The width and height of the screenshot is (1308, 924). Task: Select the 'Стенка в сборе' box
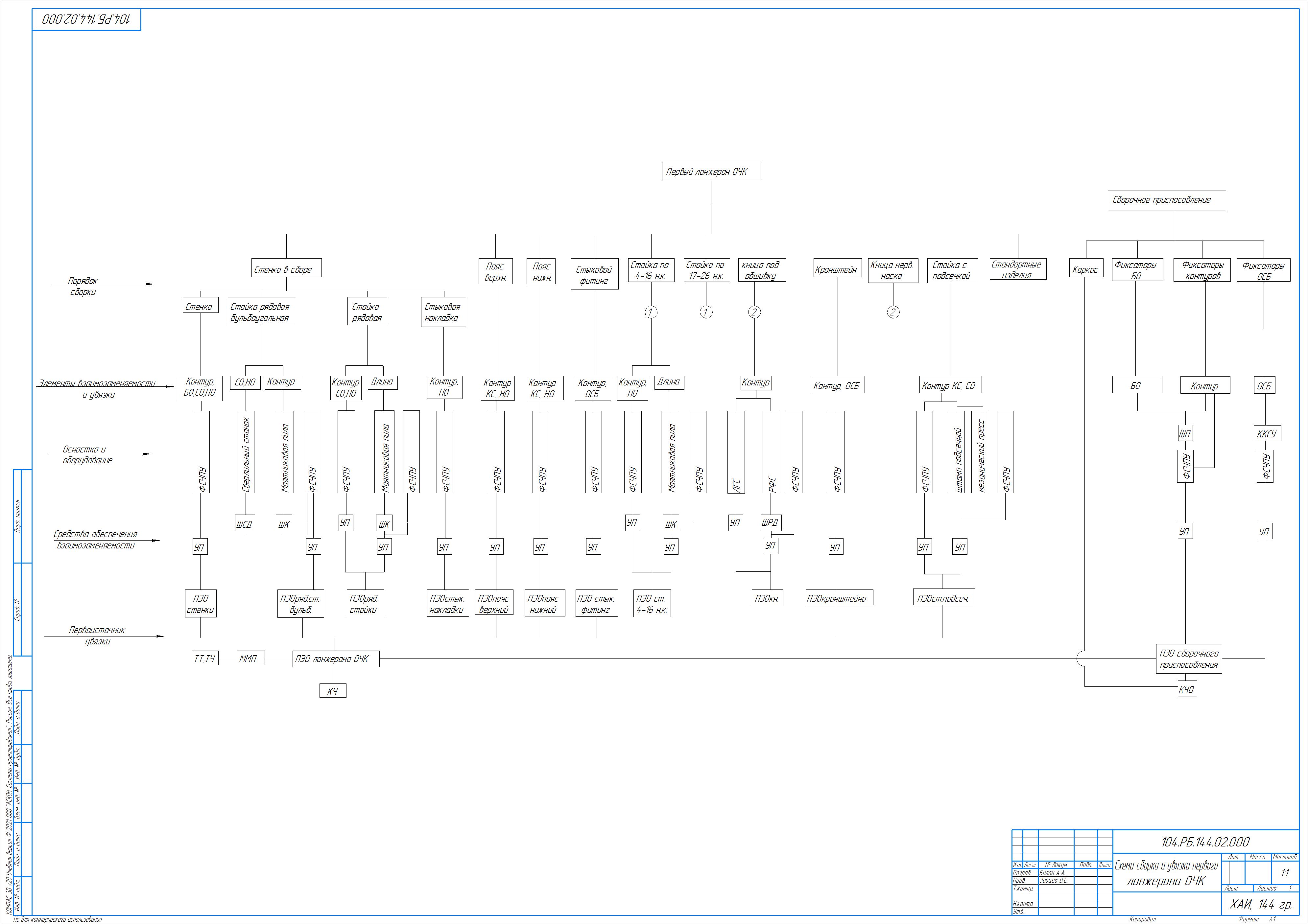pos(286,268)
